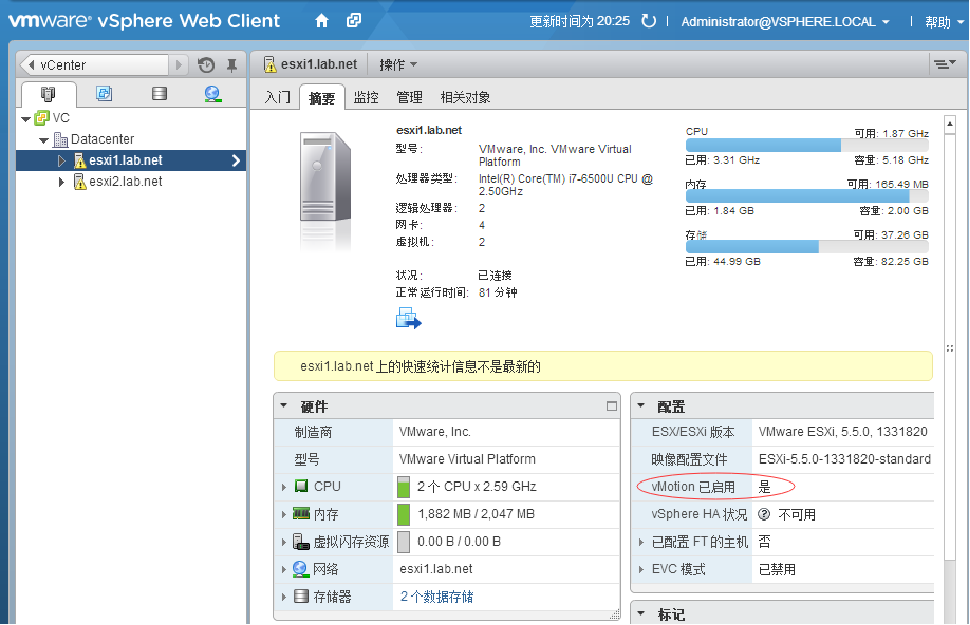The height and width of the screenshot is (625, 970).
Task: Click the esxi2.lab.net host warning icon
Action: click(x=80, y=182)
